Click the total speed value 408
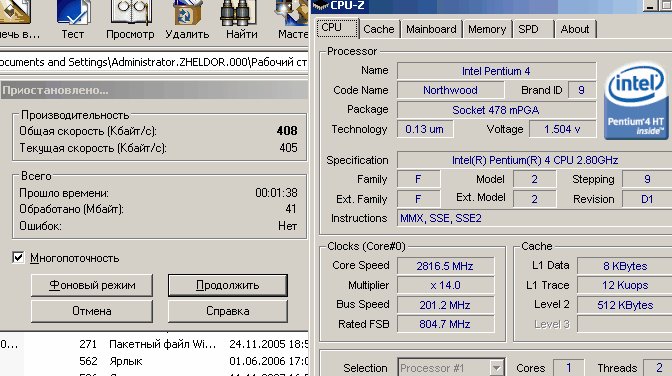The width and height of the screenshot is (672, 376). pos(287,131)
